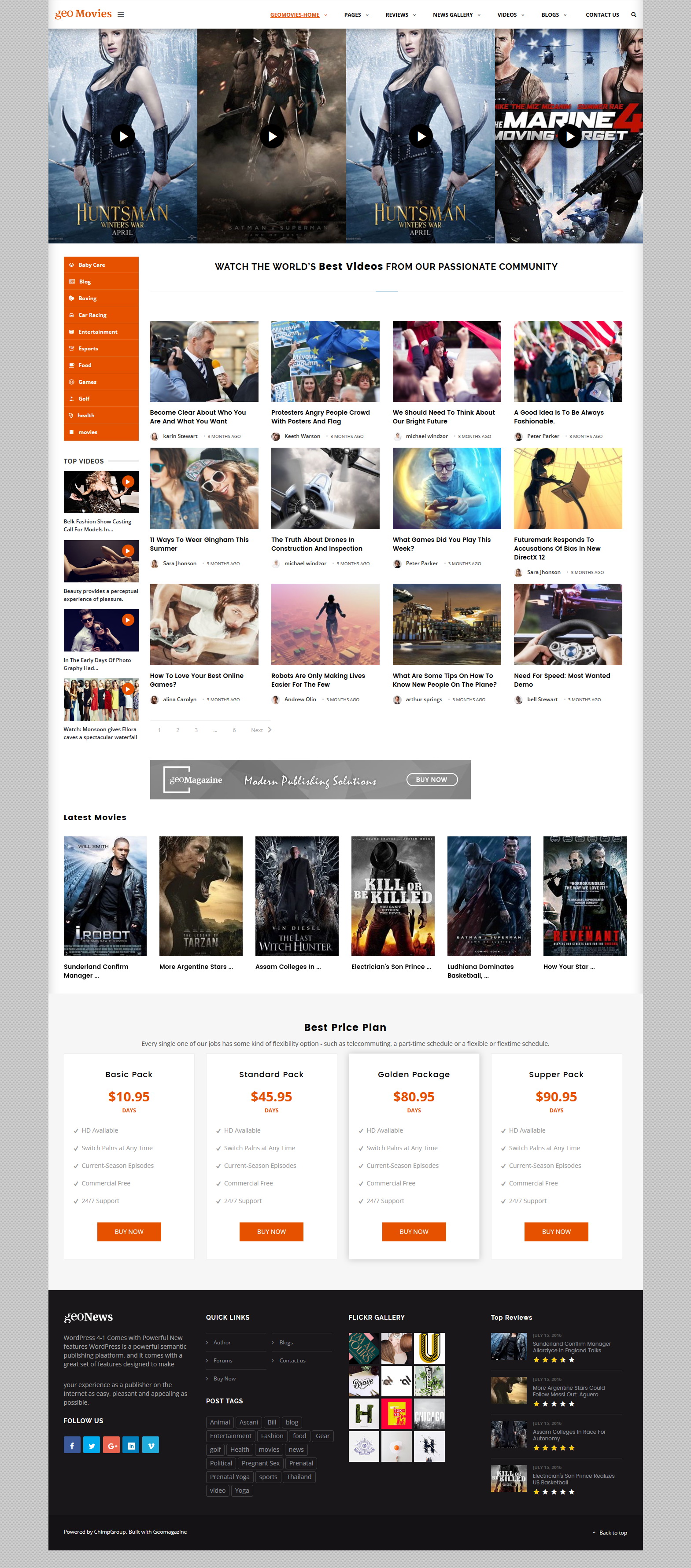Click the health category icon

(x=71, y=416)
